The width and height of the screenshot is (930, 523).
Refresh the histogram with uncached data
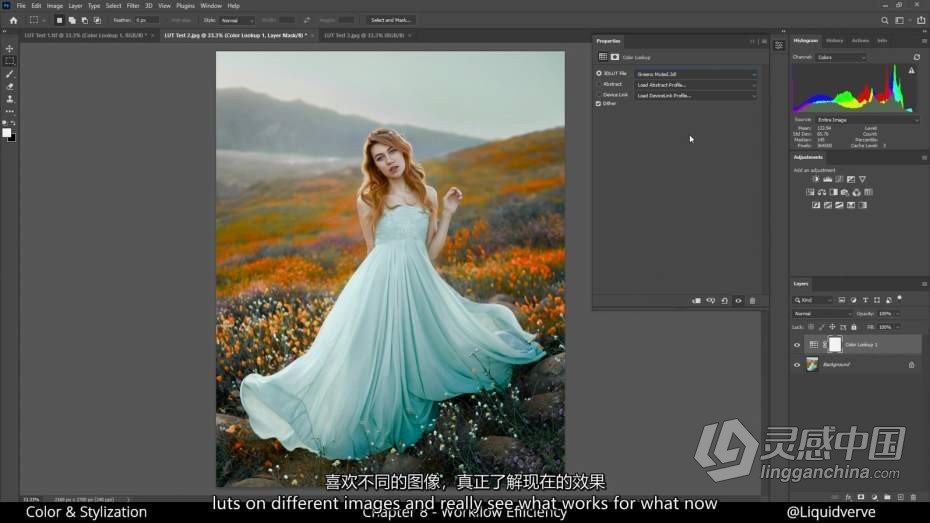(916, 58)
